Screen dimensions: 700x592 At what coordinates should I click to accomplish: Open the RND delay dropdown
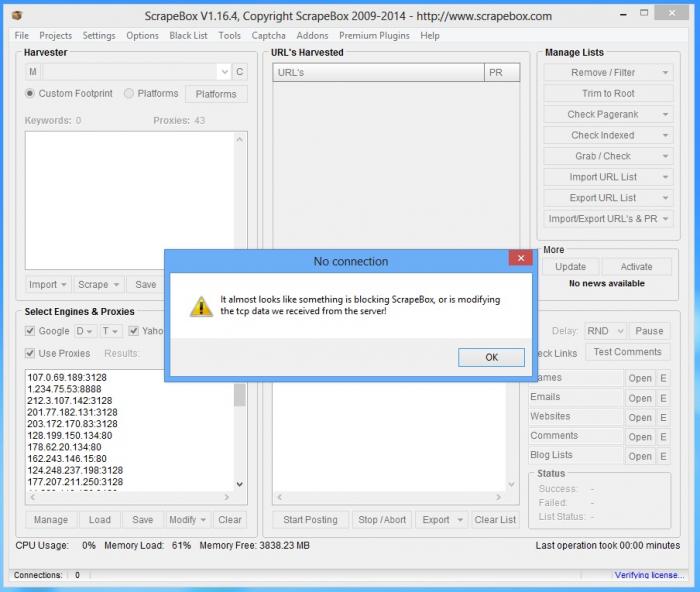[605, 331]
